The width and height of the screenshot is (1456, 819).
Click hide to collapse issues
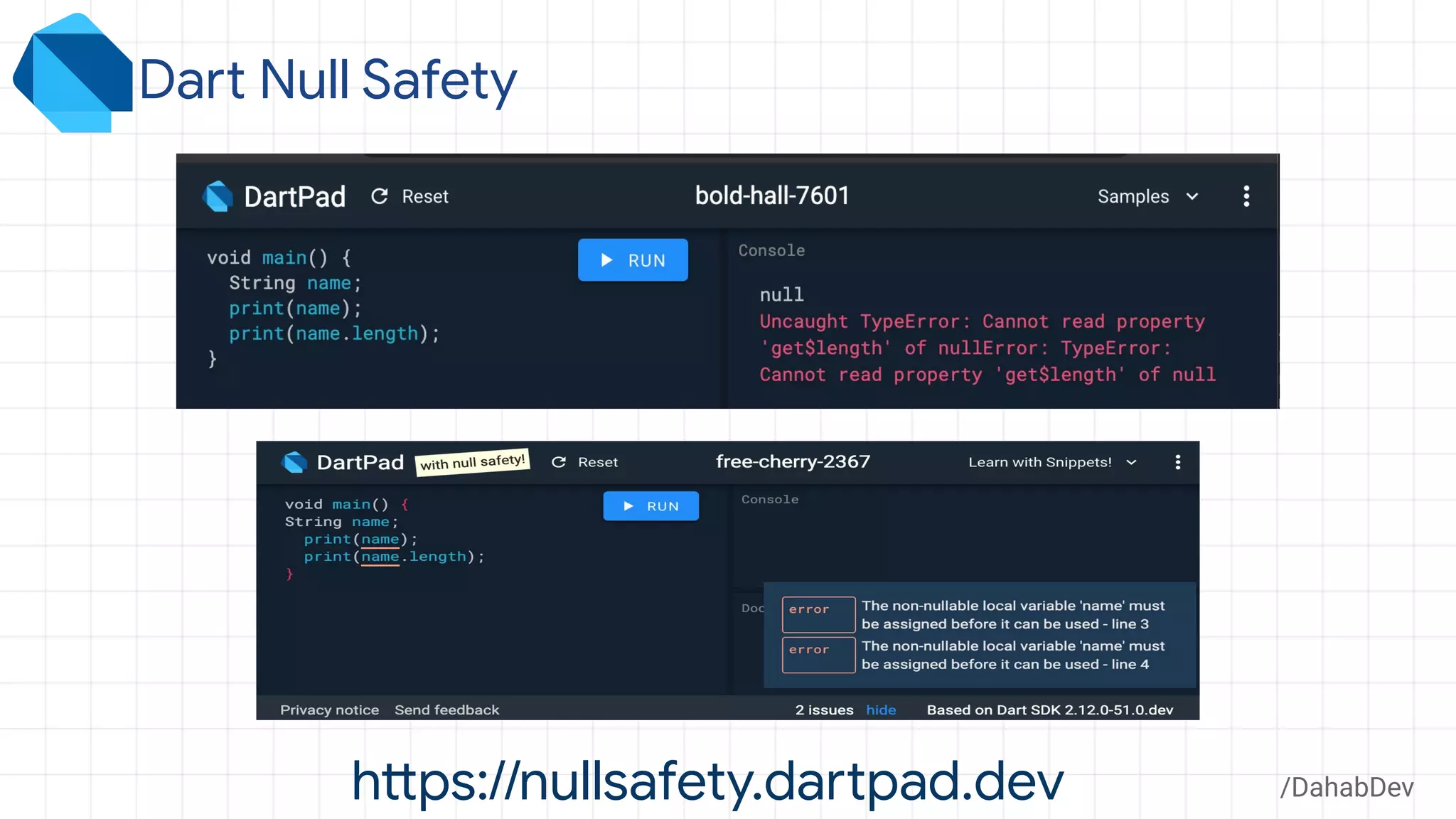click(x=881, y=710)
